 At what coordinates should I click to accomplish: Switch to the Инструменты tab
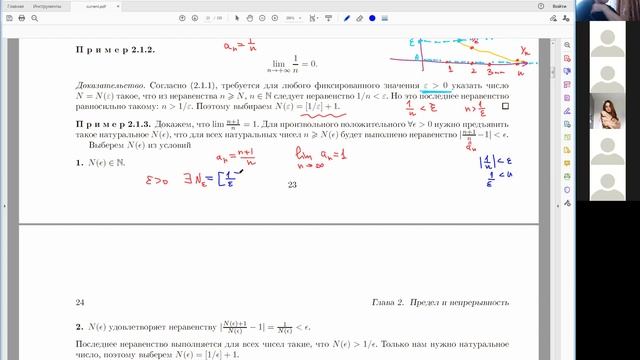(x=47, y=7)
